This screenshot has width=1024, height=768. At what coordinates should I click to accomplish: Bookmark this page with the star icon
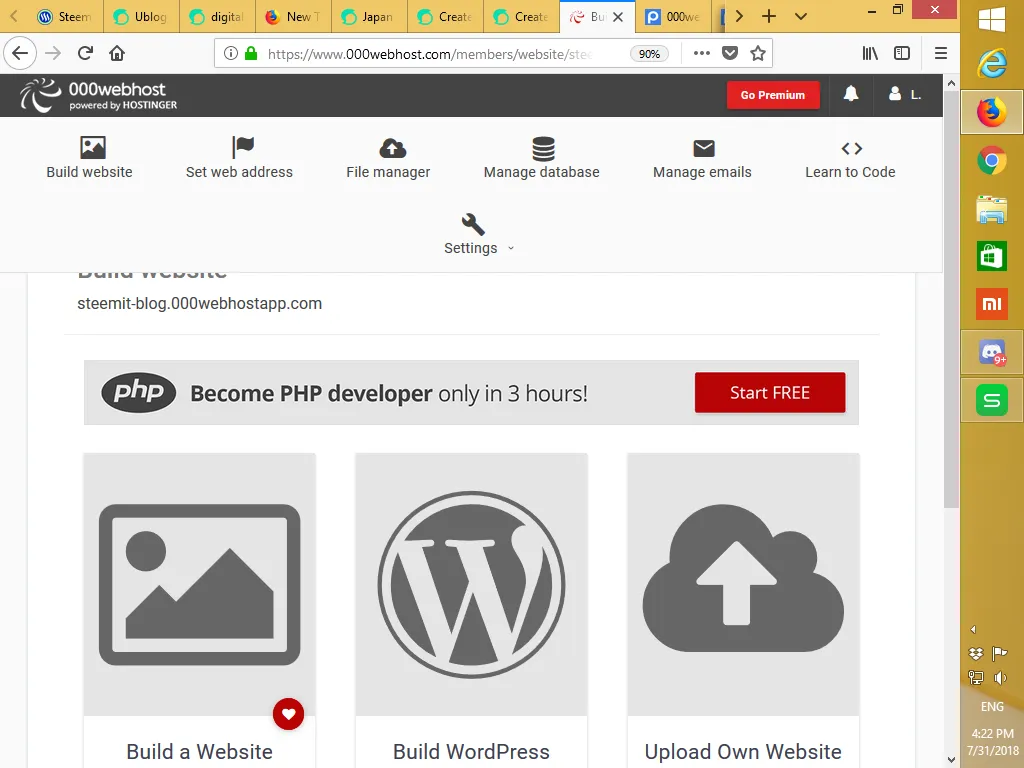[758, 54]
